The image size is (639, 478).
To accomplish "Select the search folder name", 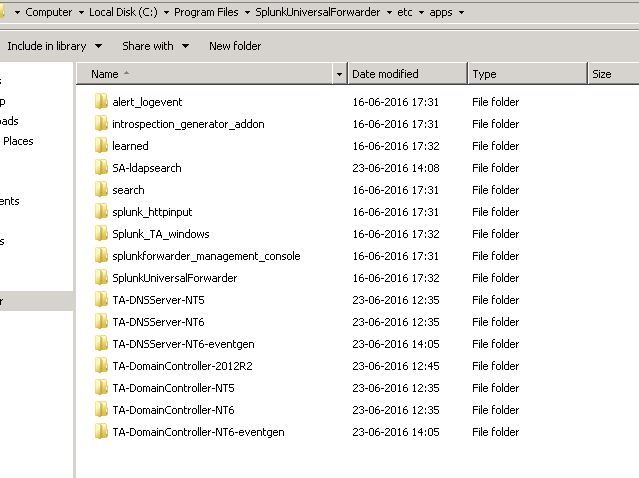I will [128, 190].
